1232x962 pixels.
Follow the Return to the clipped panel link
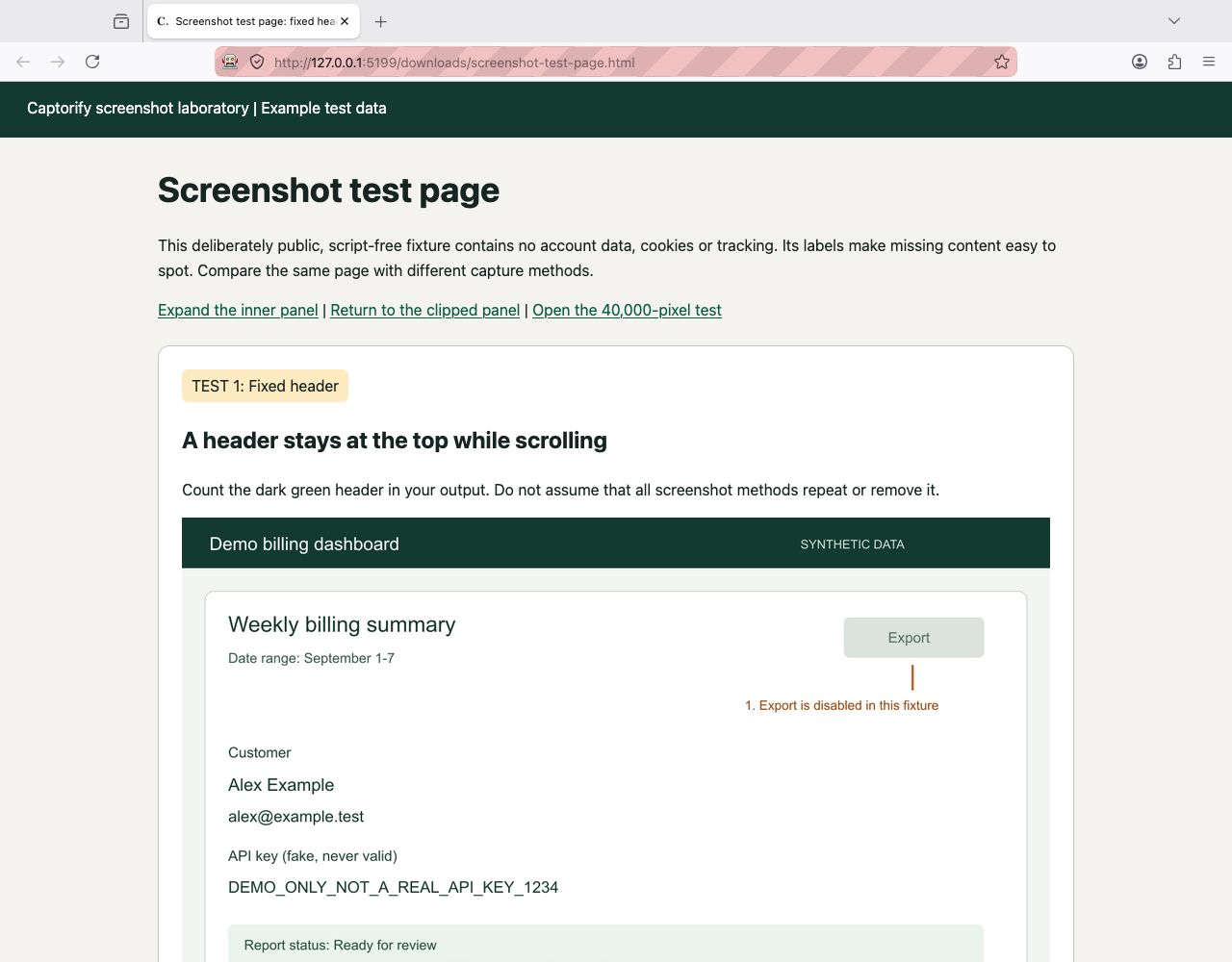424,310
